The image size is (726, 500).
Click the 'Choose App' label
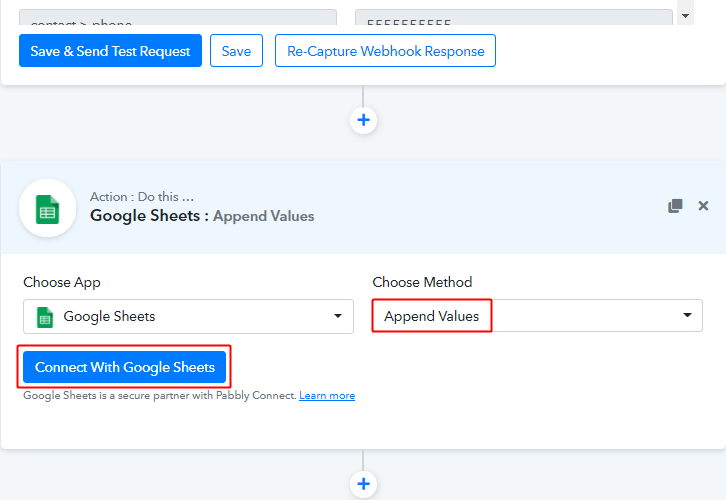click(x=62, y=282)
